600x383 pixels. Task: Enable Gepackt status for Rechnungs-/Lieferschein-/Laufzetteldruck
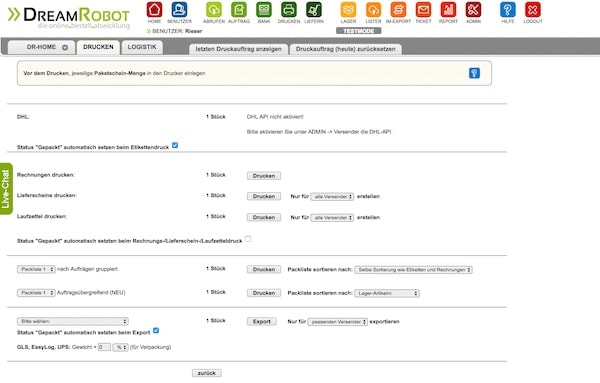[x=248, y=239]
